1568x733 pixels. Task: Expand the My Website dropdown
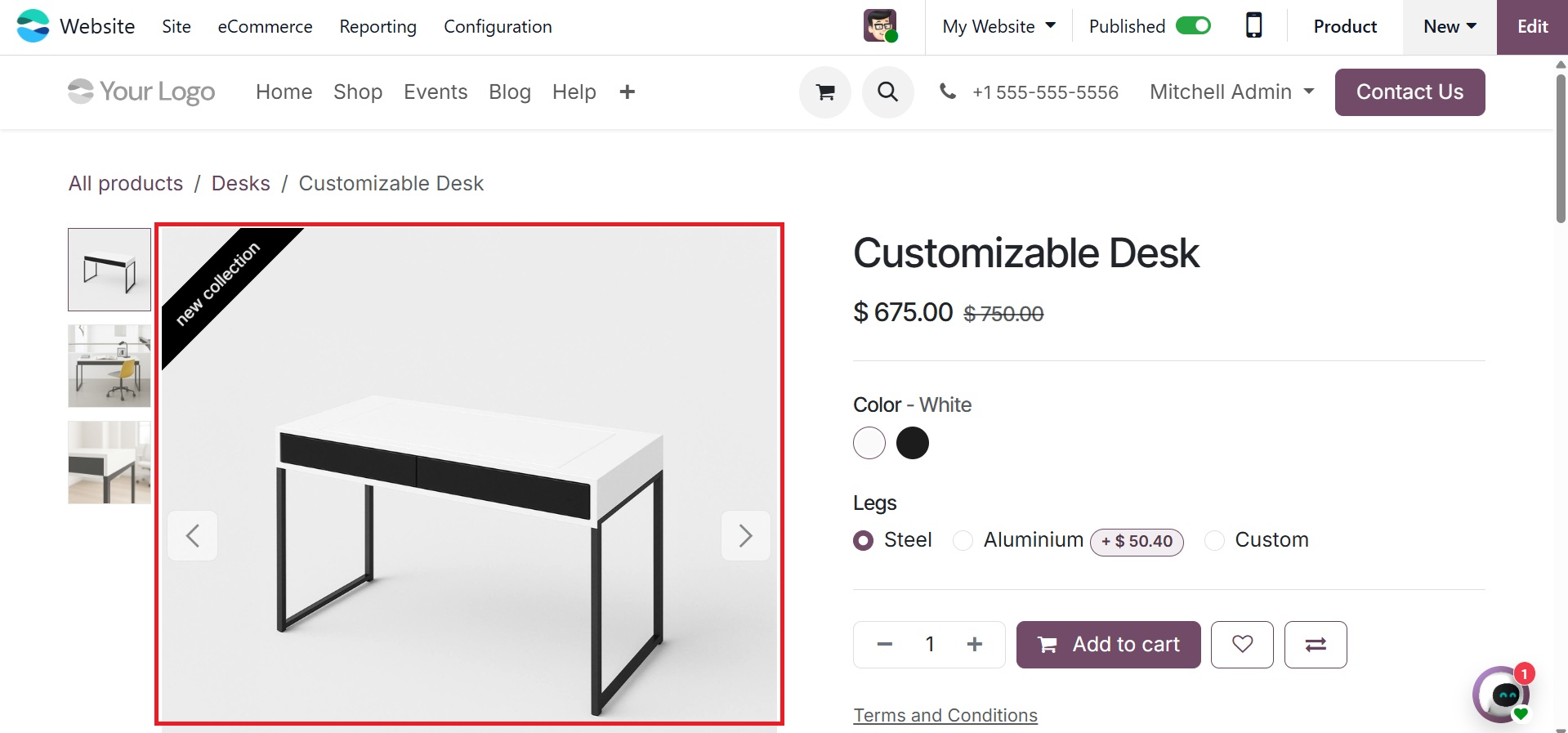pos(998,26)
